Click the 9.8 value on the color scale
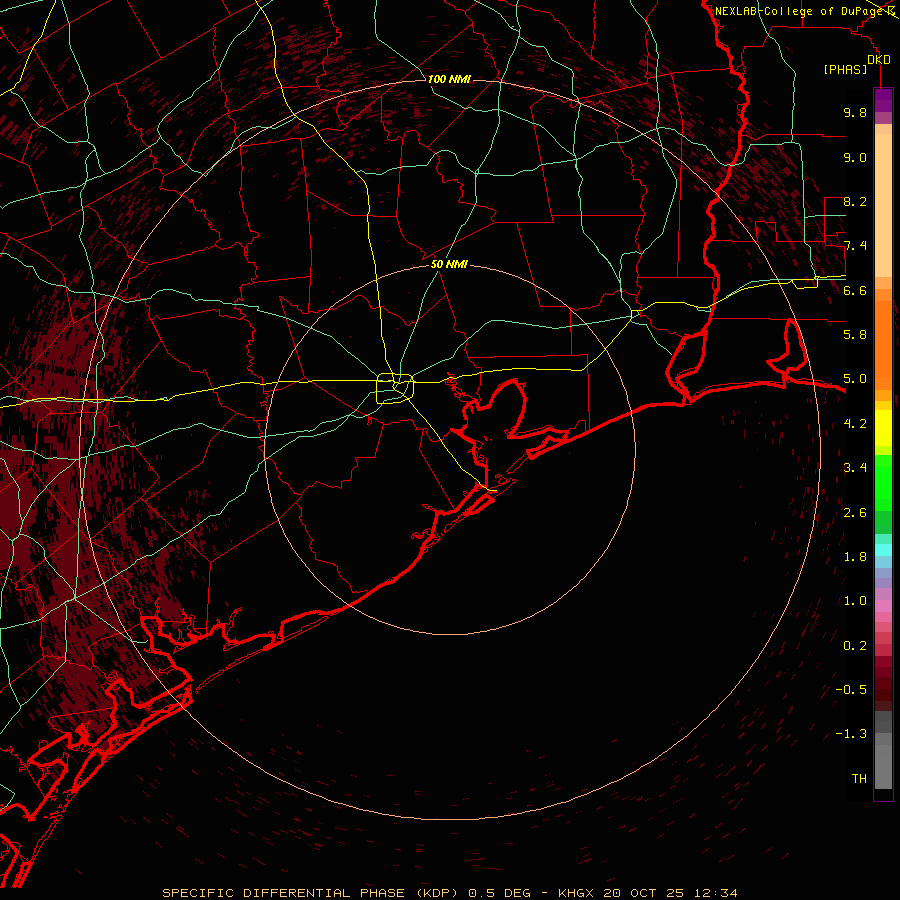 [x=855, y=112]
